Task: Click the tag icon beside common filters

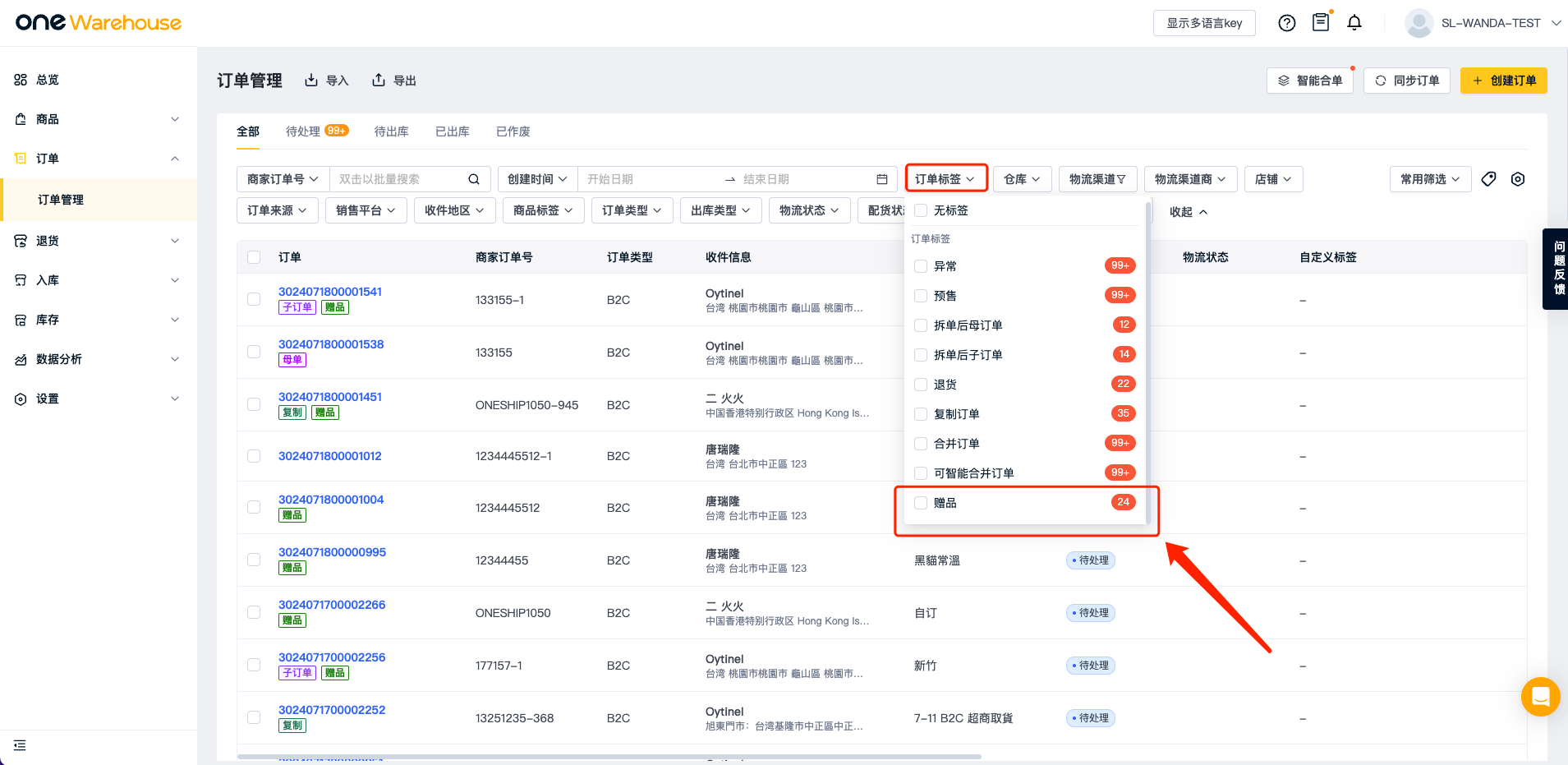Action: pyautogui.click(x=1488, y=179)
